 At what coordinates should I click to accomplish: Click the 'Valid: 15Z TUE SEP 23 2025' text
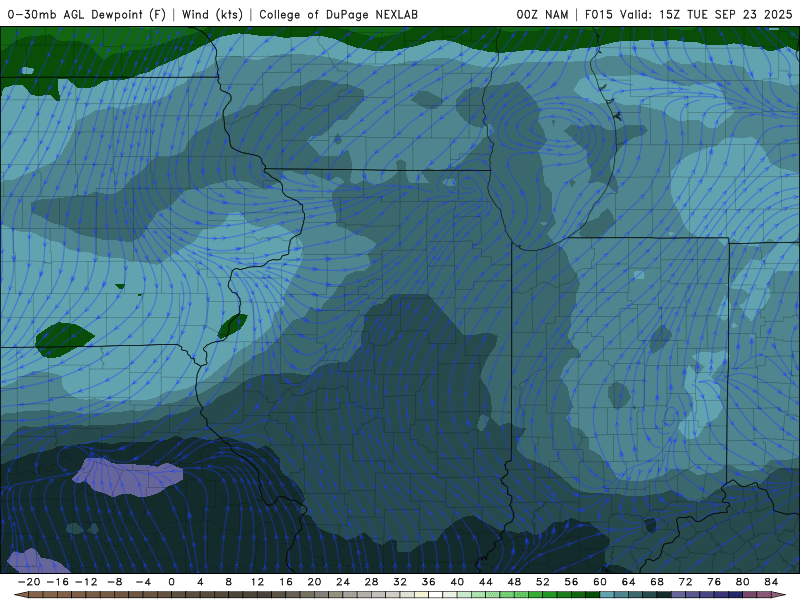point(706,14)
